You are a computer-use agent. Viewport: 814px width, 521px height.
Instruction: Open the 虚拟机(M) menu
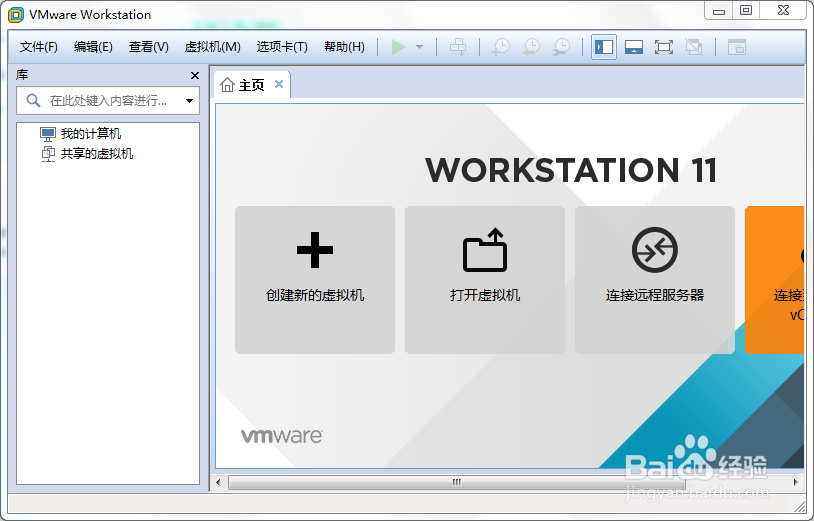(x=212, y=47)
